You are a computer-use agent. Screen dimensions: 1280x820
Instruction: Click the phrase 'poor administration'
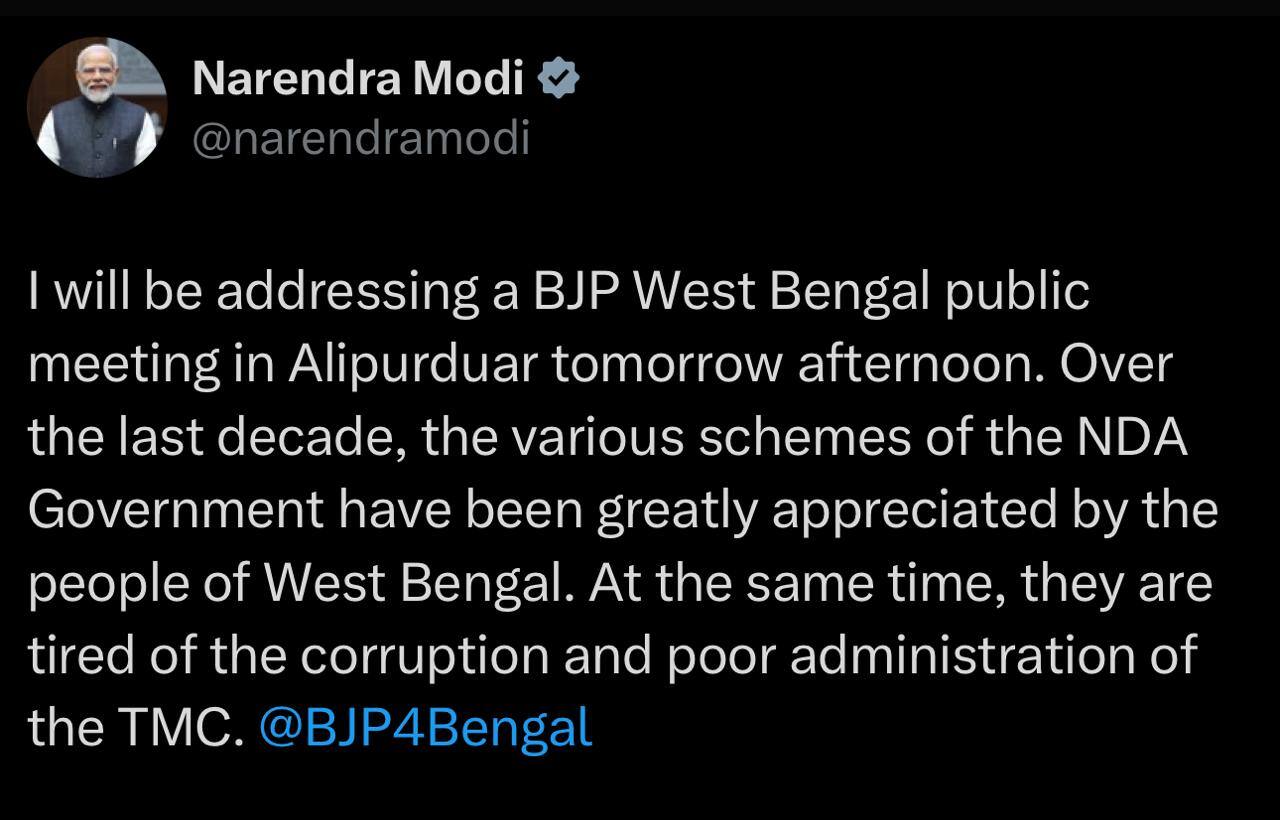pyautogui.click(x=900, y=655)
